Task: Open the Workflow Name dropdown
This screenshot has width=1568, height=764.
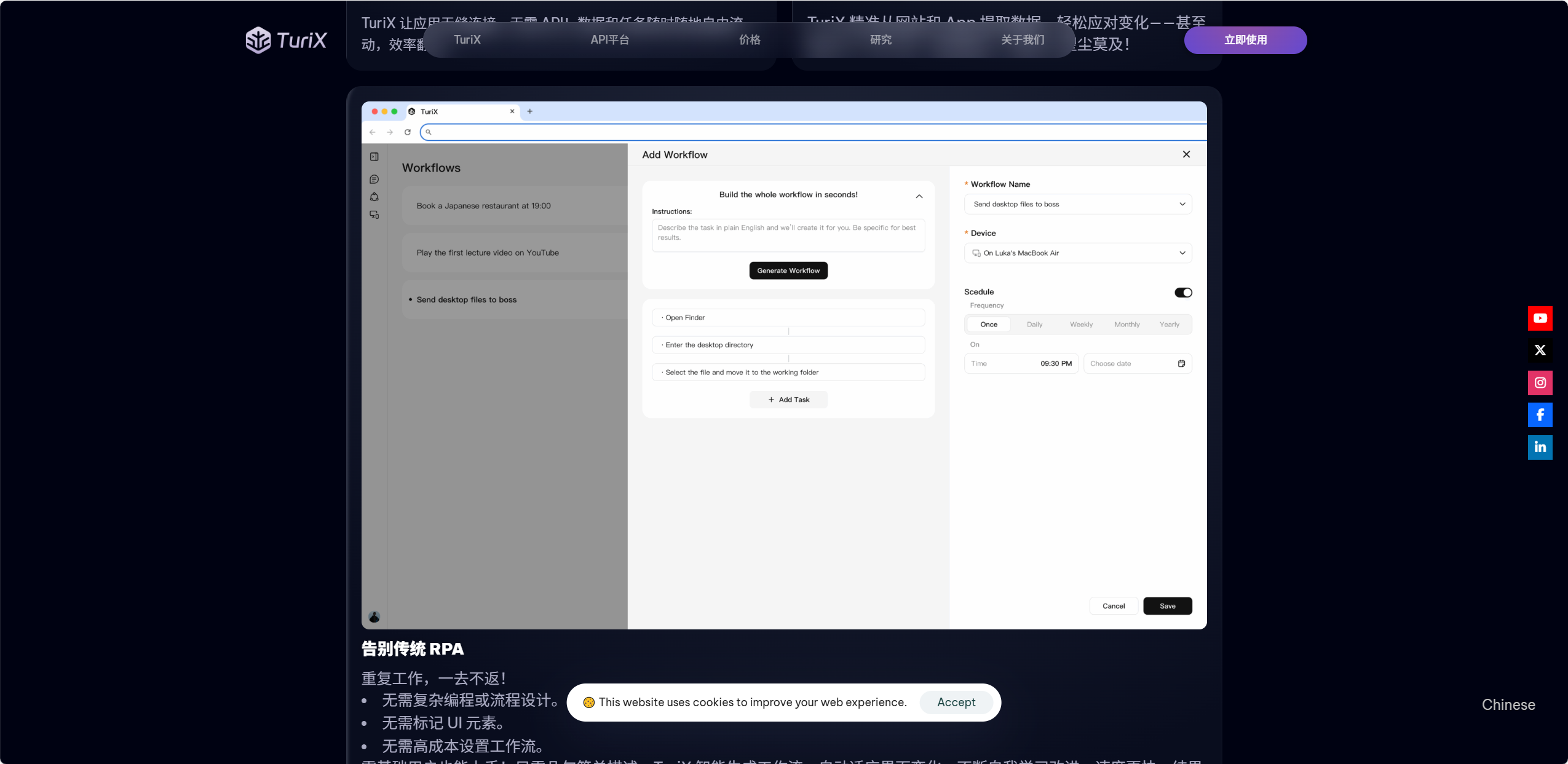Action: 1078,204
